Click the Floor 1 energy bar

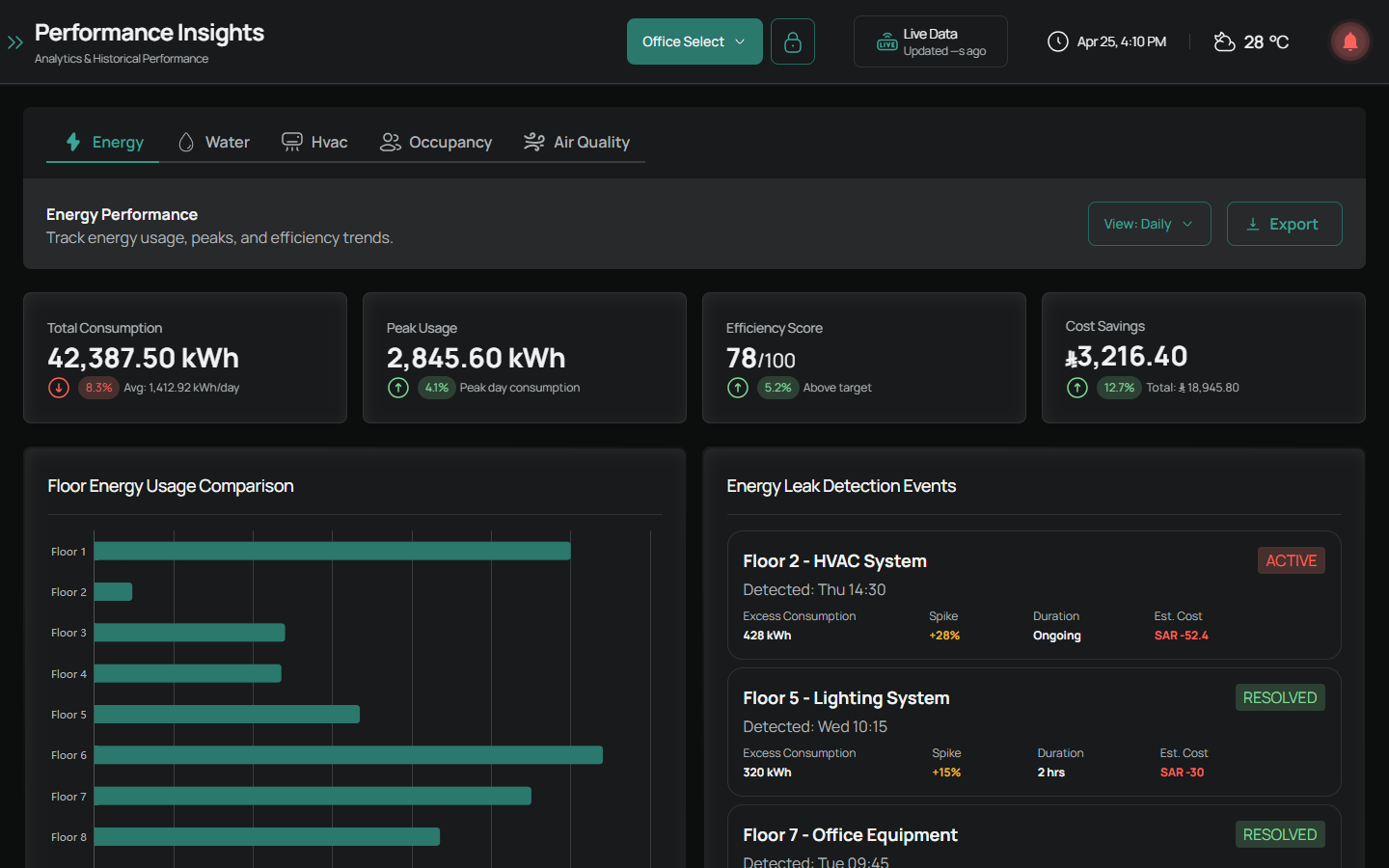pos(332,551)
